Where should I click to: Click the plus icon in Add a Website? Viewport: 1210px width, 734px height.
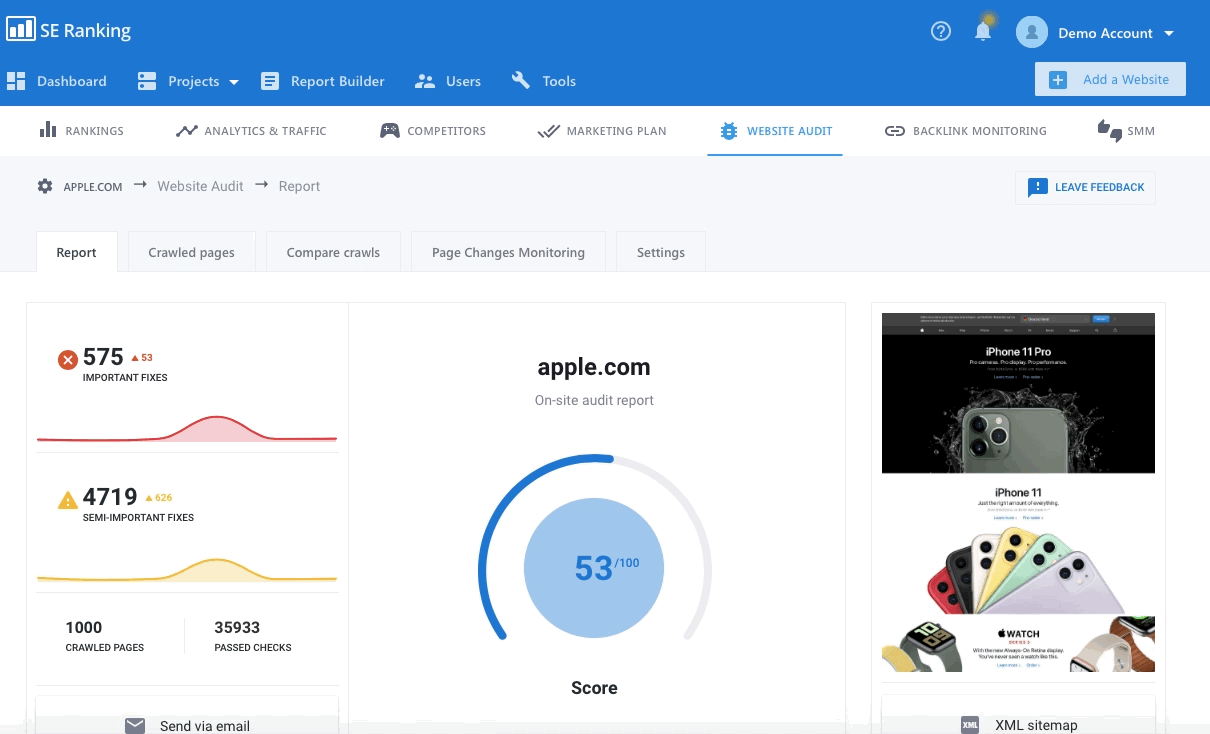[x=1059, y=80]
